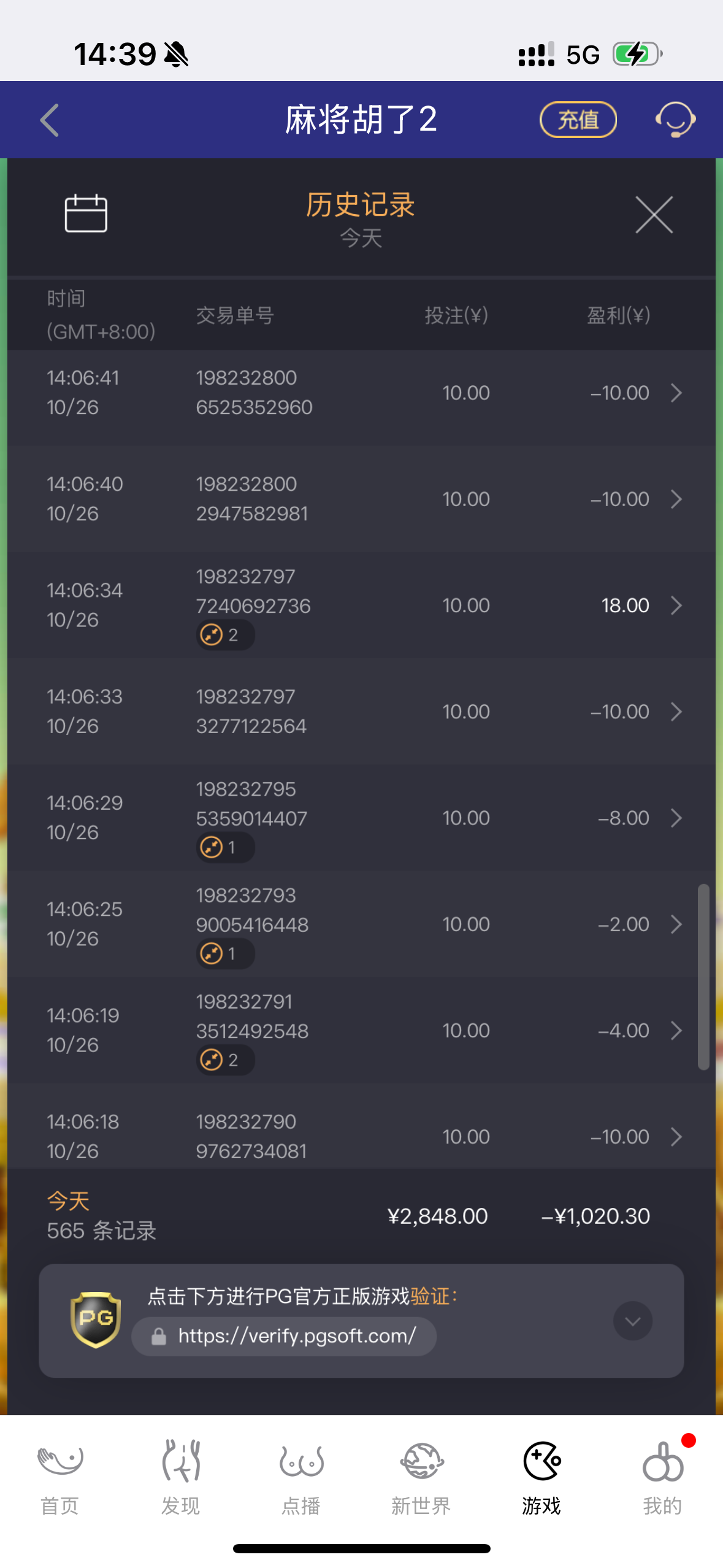Open customer service headset icon
The height and width of the screenshot is (1568, 723).
pyautogui.click(x=675, y=120)
